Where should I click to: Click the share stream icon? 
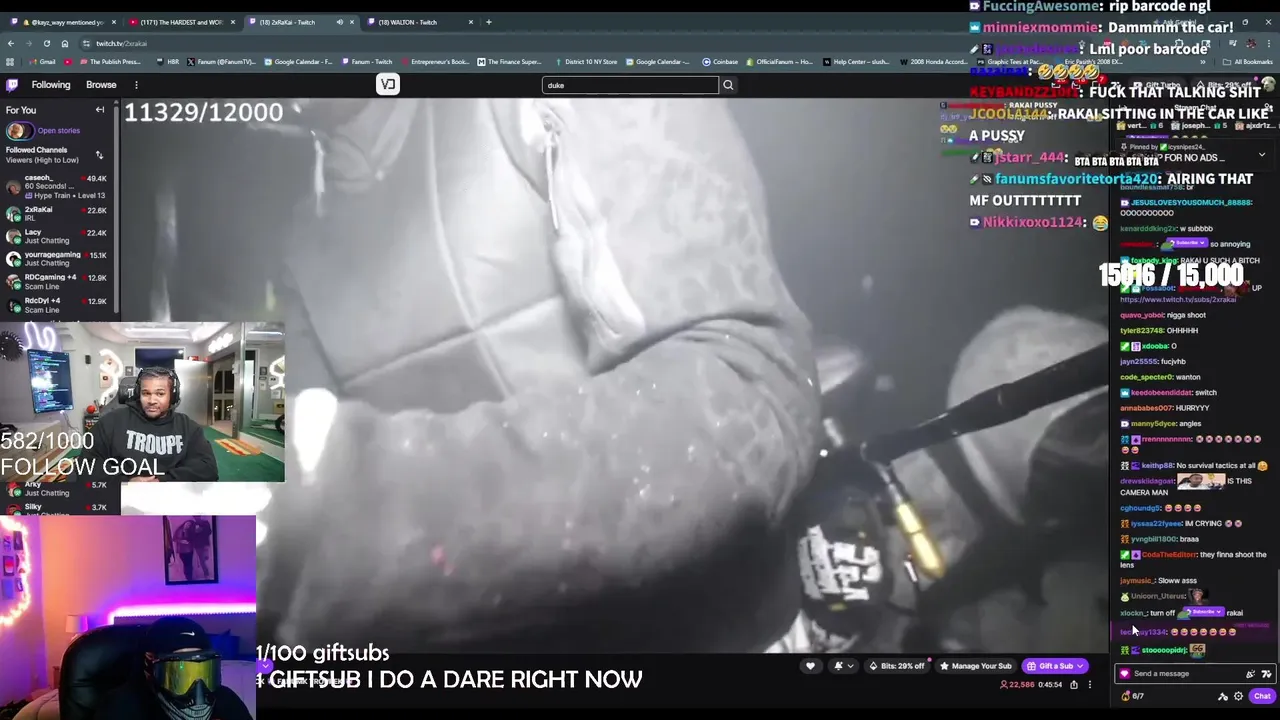point(1074,685)
